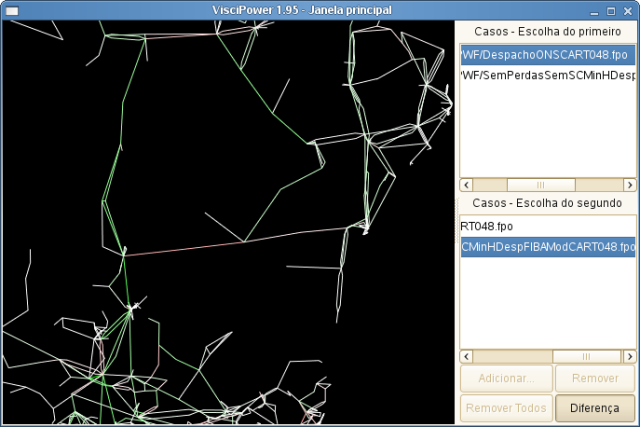The image size is (640, 427).
Task: Click the Remover button
Action: point(595,378)
